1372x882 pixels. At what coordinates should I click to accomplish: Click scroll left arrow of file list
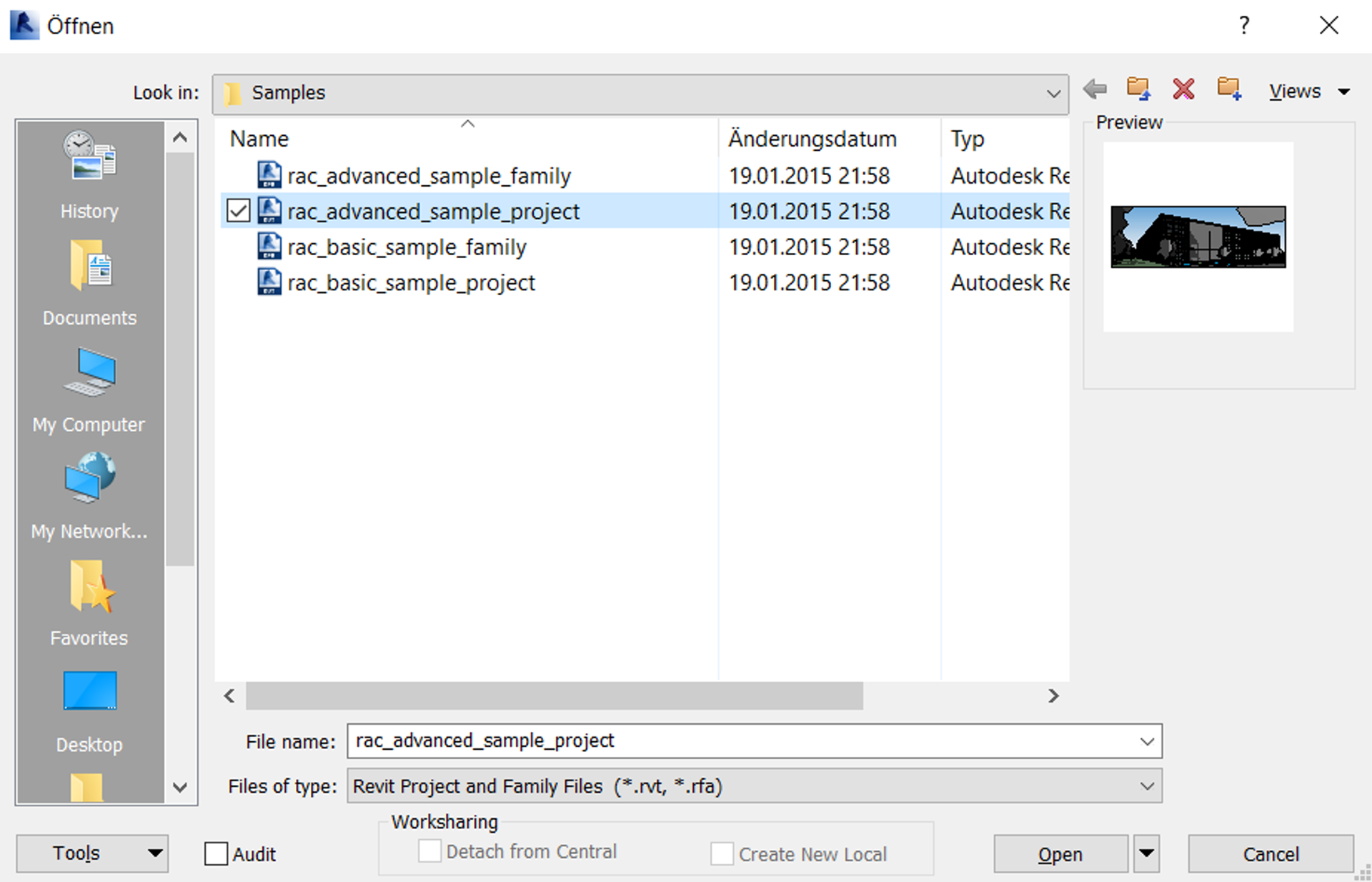pos(229,695)
